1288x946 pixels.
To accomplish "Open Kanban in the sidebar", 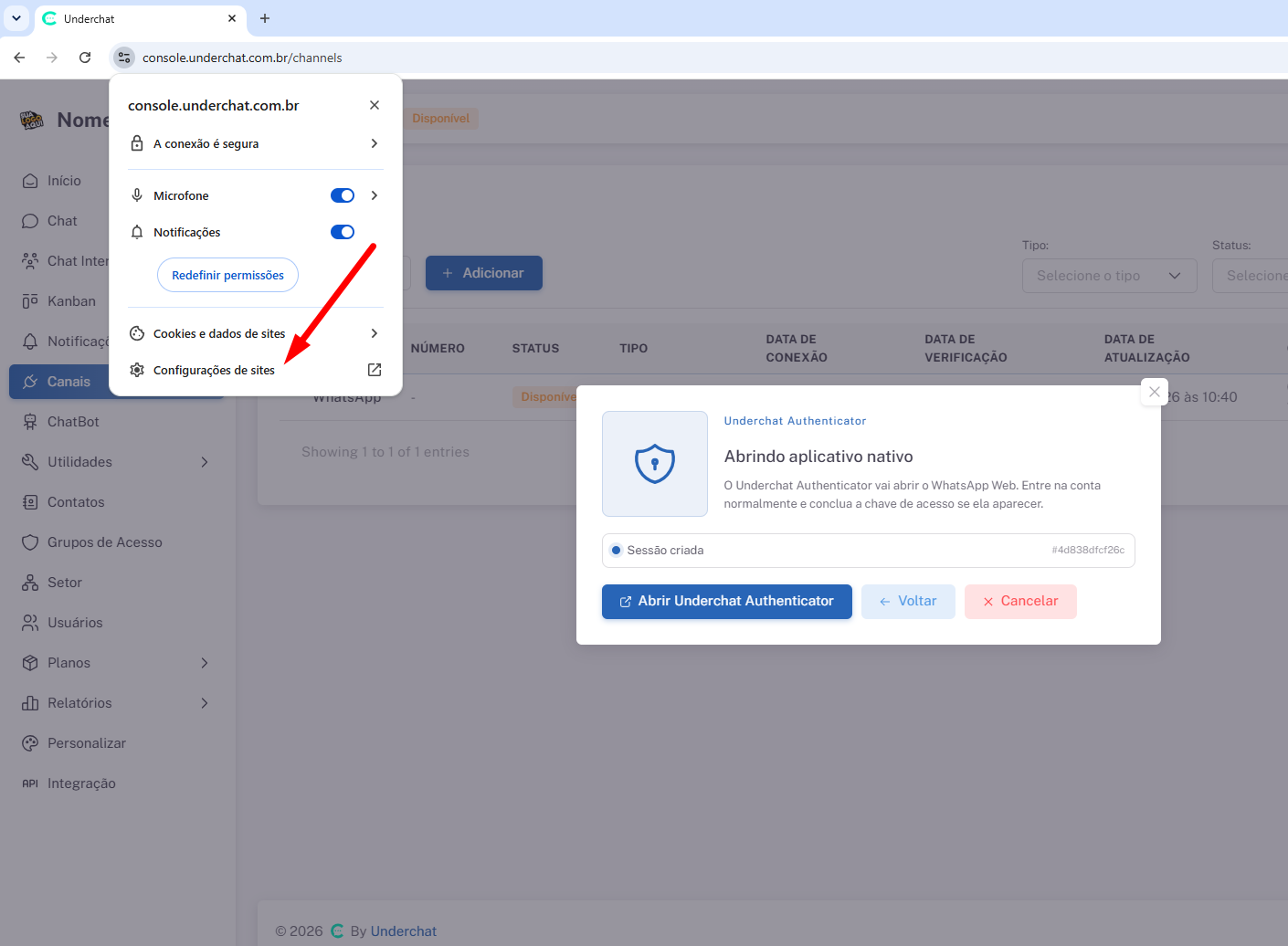I will [x=71, y=301].
